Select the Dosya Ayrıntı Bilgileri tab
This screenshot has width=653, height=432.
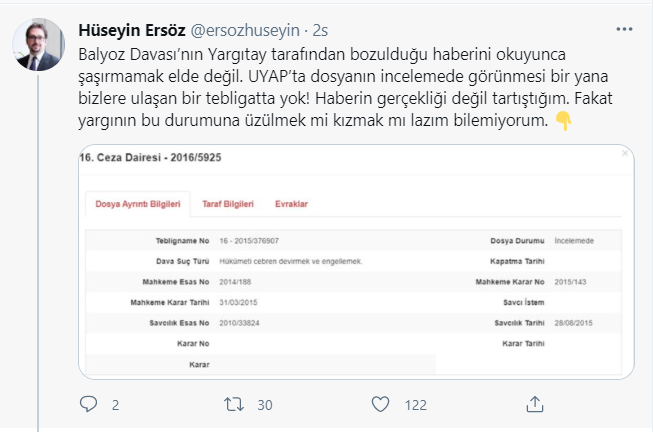[x=137, y=204]
